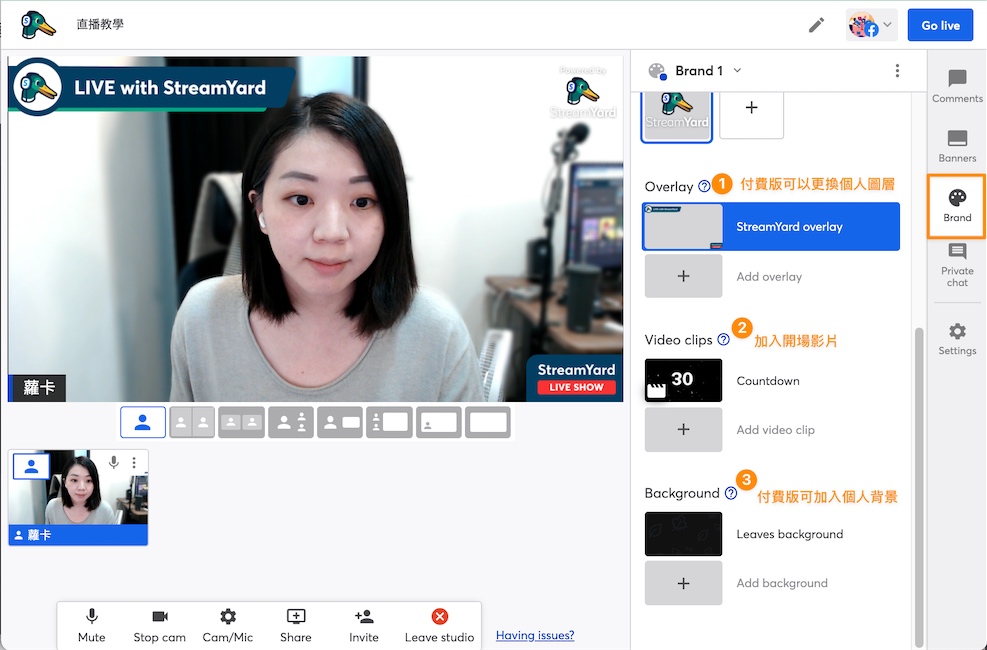Viewport: 987px width, 650px height.
Task: Click the 直播教學 broadcast title
Action: 100,25
